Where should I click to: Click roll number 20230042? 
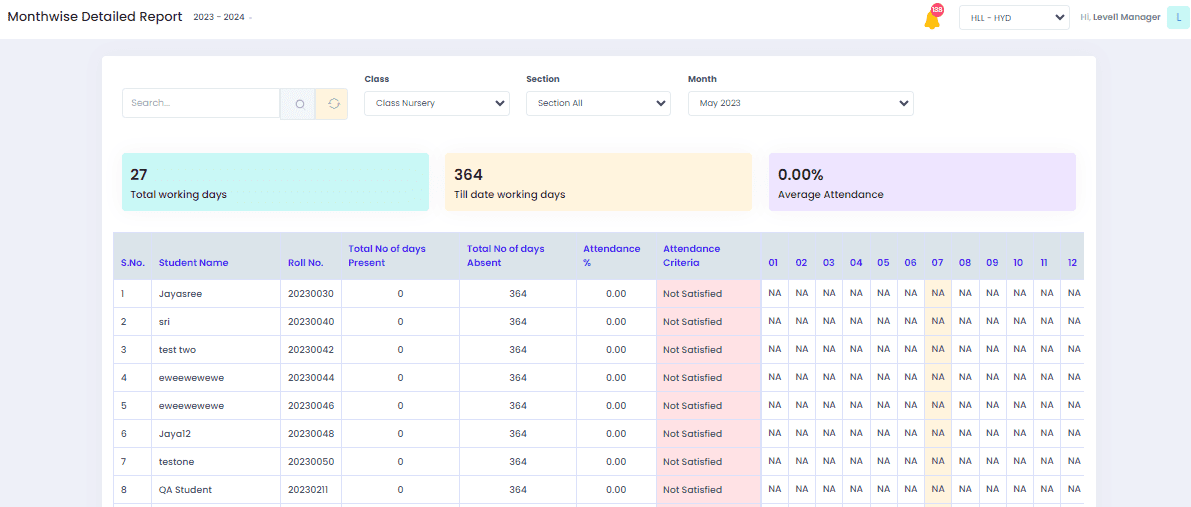click(x=311, y=350)
